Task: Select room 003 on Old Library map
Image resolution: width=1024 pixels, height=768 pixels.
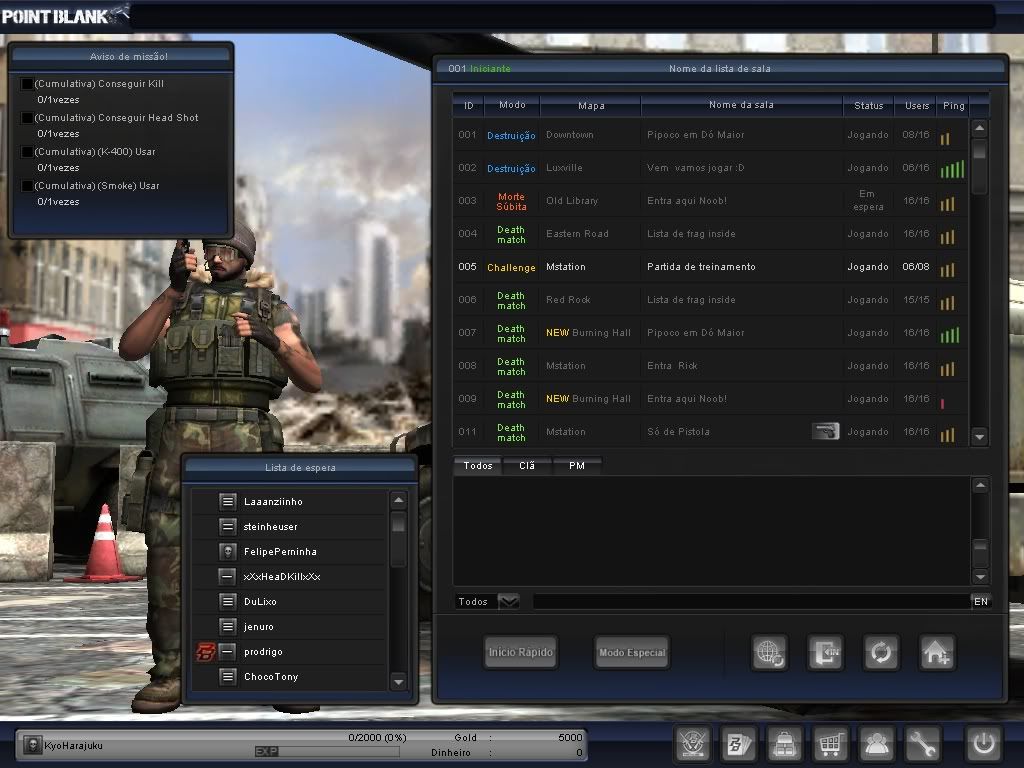Action: pyautogui.click(x=711, y=200)
